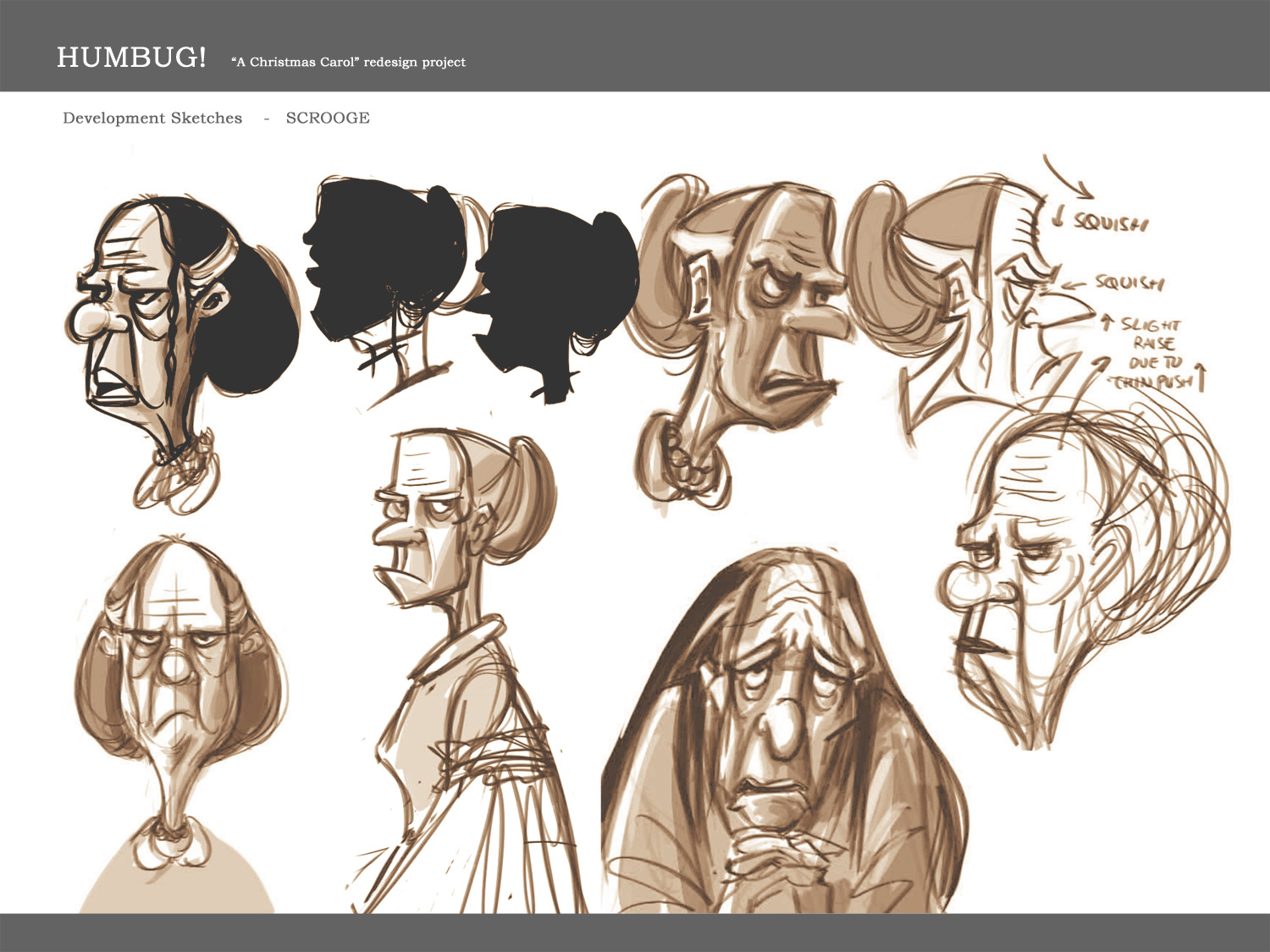The width and height of the screenshot is (1270, 952).
Task: Click the second SQUISH note with the left arrow
Action: pyautogui.click(x=1129, y=282)
